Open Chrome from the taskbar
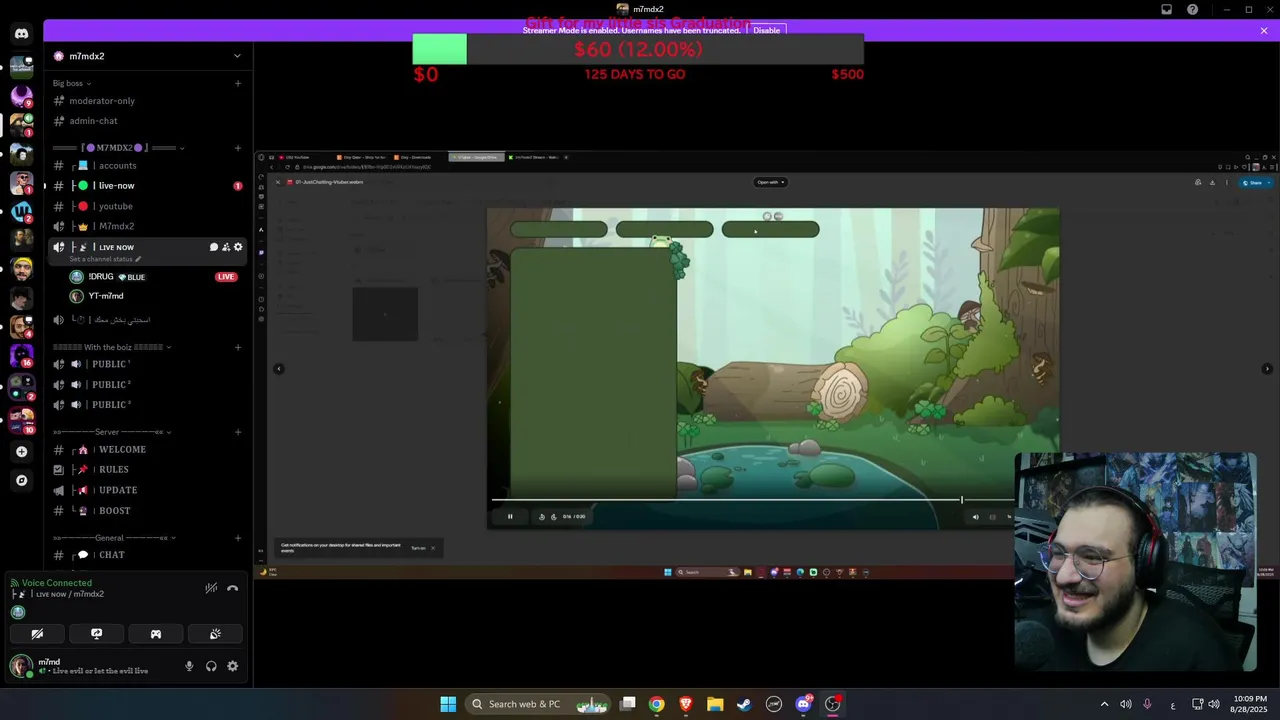The width and height of the screenshot is (1280, 720). [x=656, y=704]
